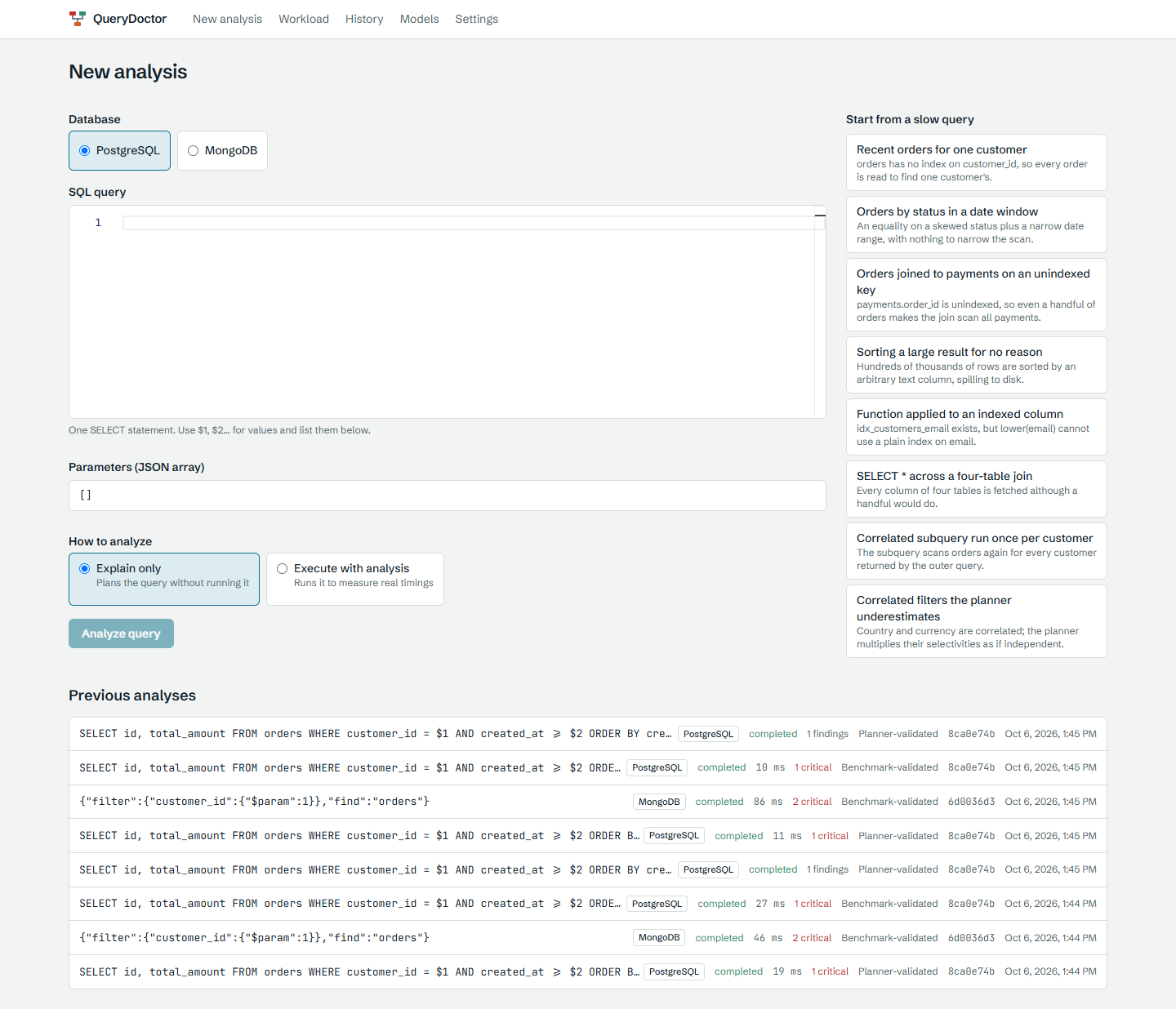Open the previous analysis that took 27 ms
The height and width of the screenshot is (1009, 1176).
[588, 904]
